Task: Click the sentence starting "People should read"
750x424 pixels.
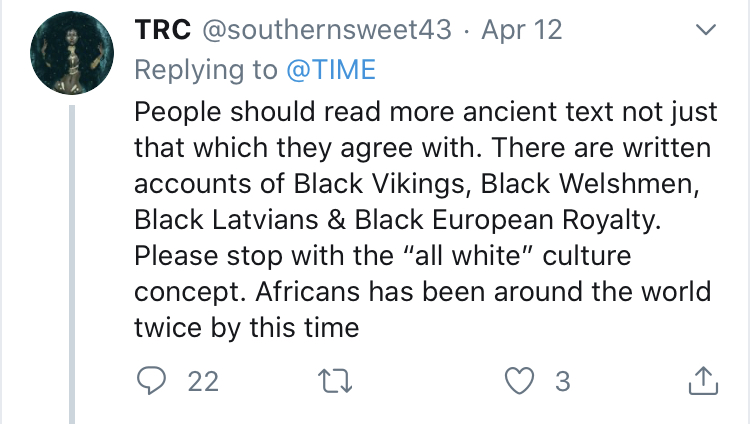Action: click(x=300, y=111)
